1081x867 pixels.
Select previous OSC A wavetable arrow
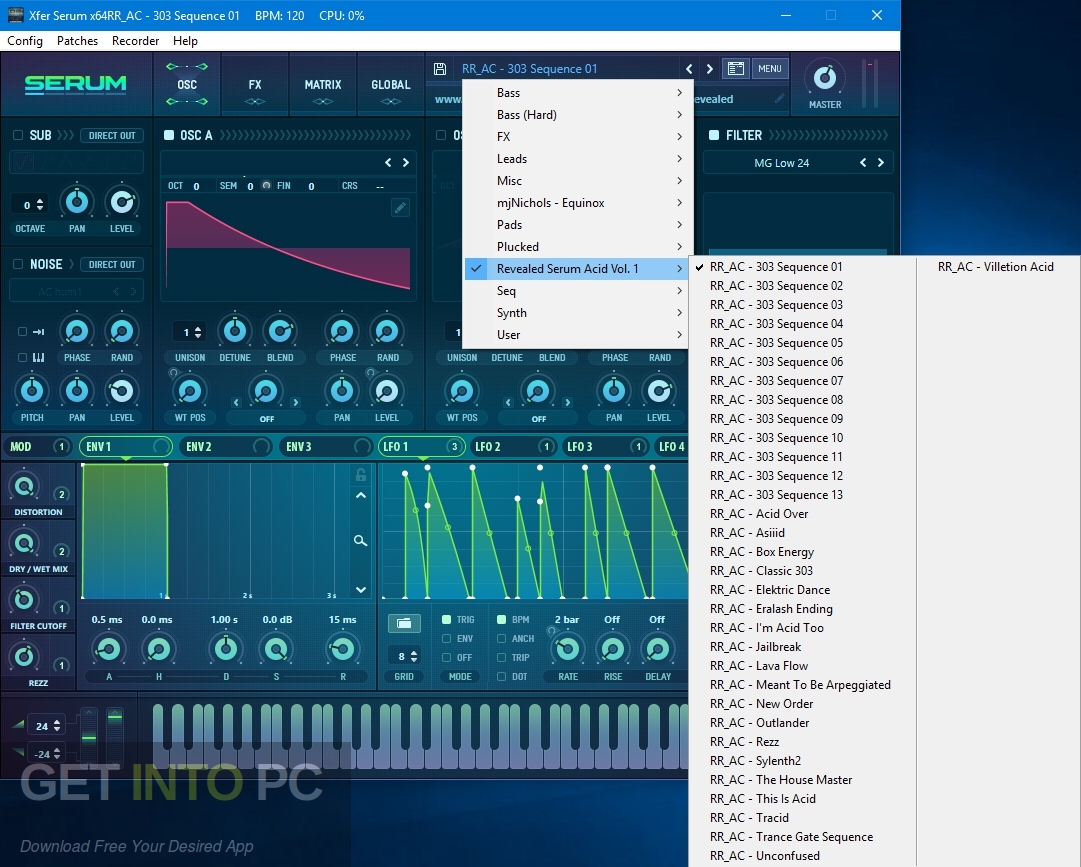pos(388,163)
